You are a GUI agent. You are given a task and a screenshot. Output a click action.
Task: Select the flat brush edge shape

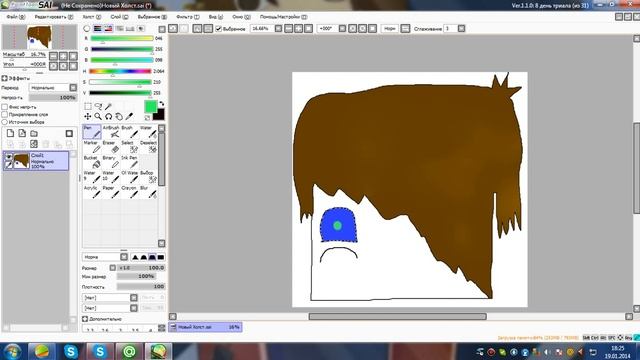[161, 257]
